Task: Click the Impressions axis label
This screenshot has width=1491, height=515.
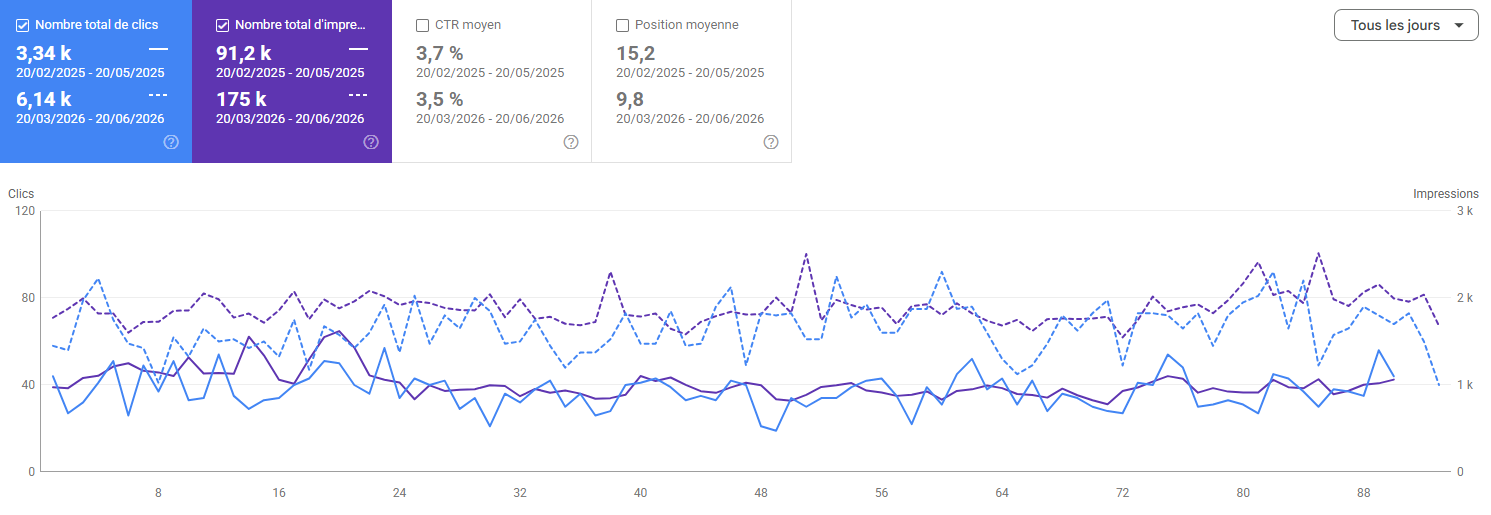Action: tap(1445, 194)
